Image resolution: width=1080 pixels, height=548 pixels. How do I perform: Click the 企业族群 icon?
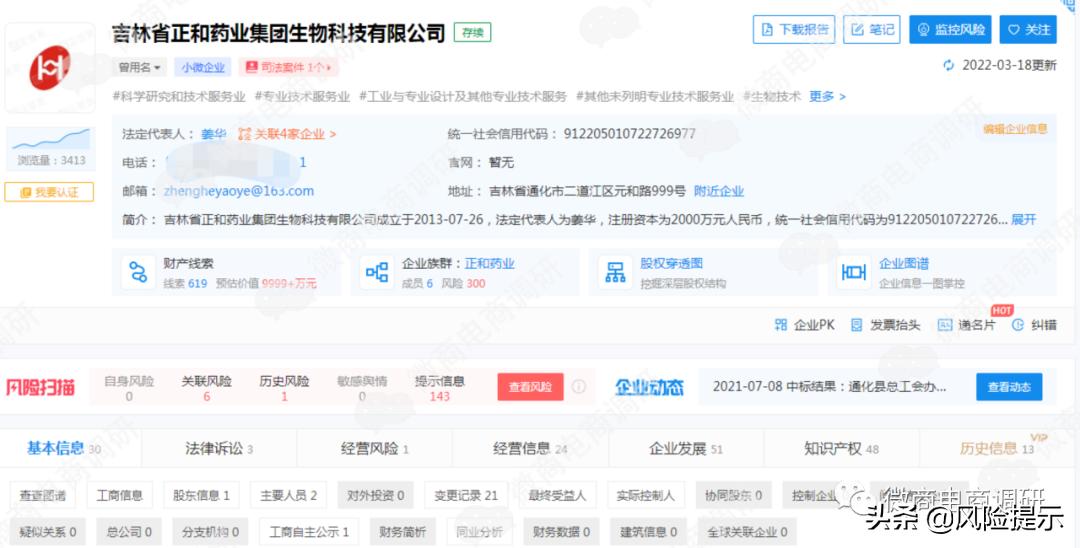point(377,273)
